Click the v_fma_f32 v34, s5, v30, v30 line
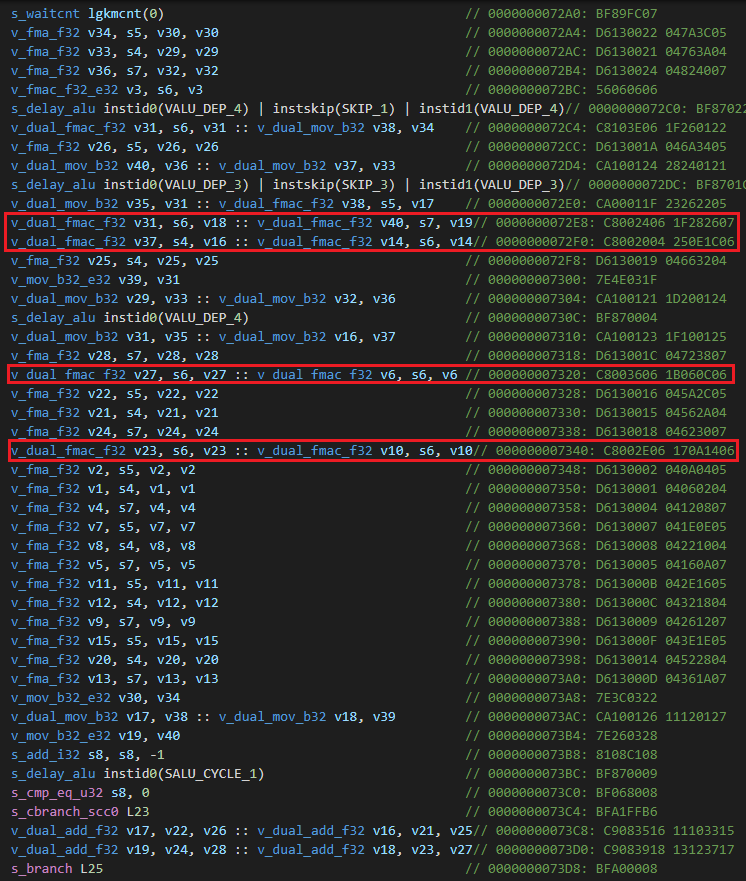This screenshot has width=746, height=881. point(115,33)
